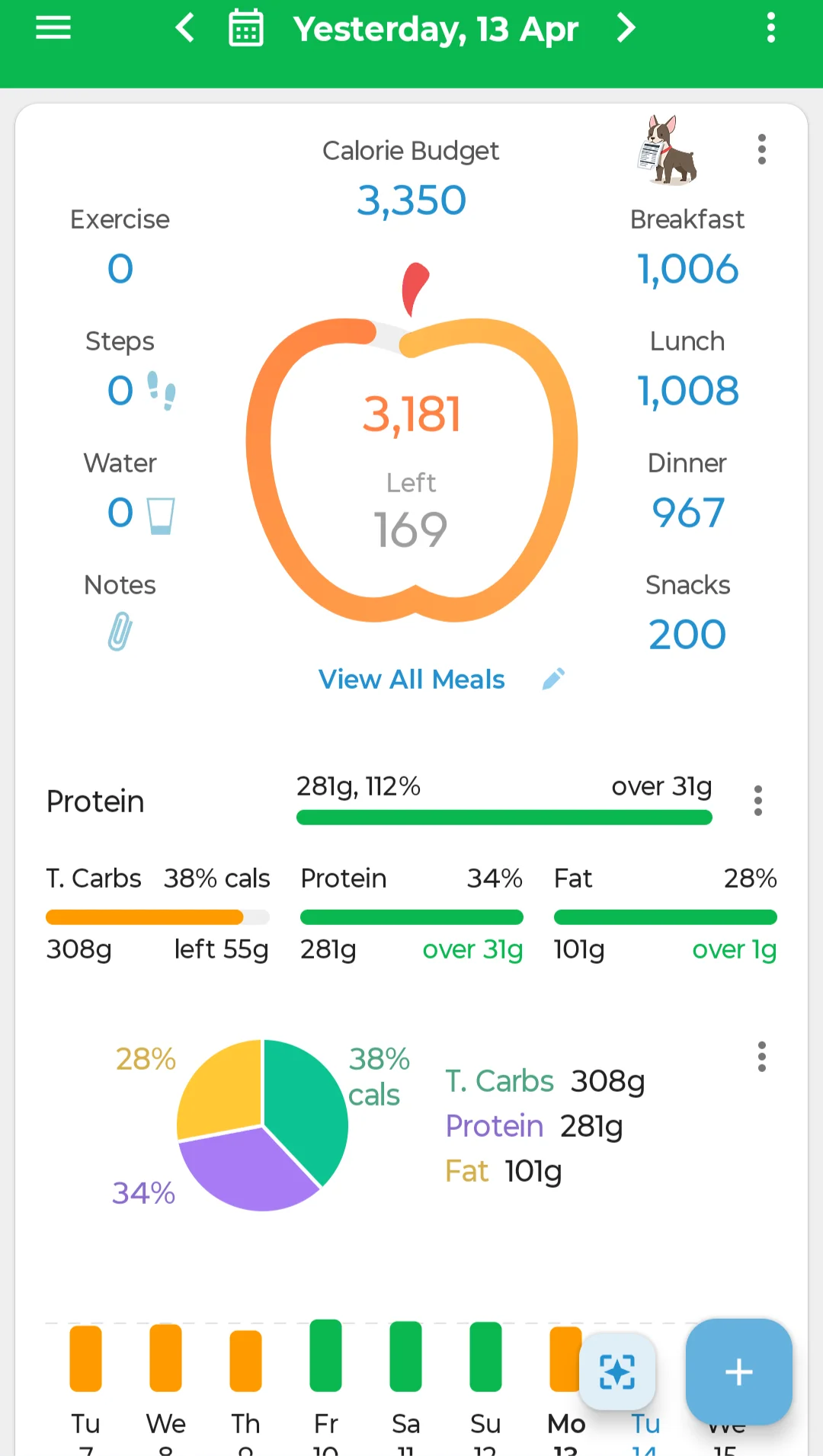Screen dimensions: 823x1456
Task: Open View All Meals
Action: (411, 679)
